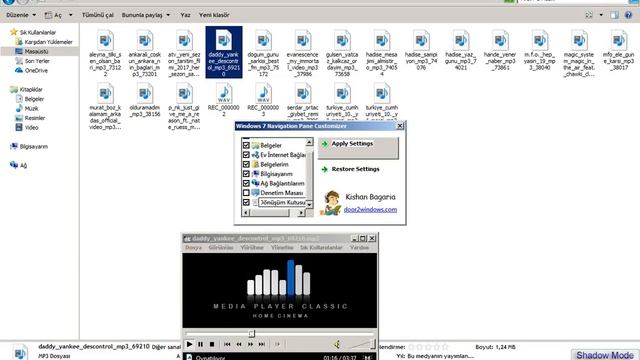The width and height of the screenshot is (640, 360).
Task: Toggle the preview pane icon
Action: [615, 15]
